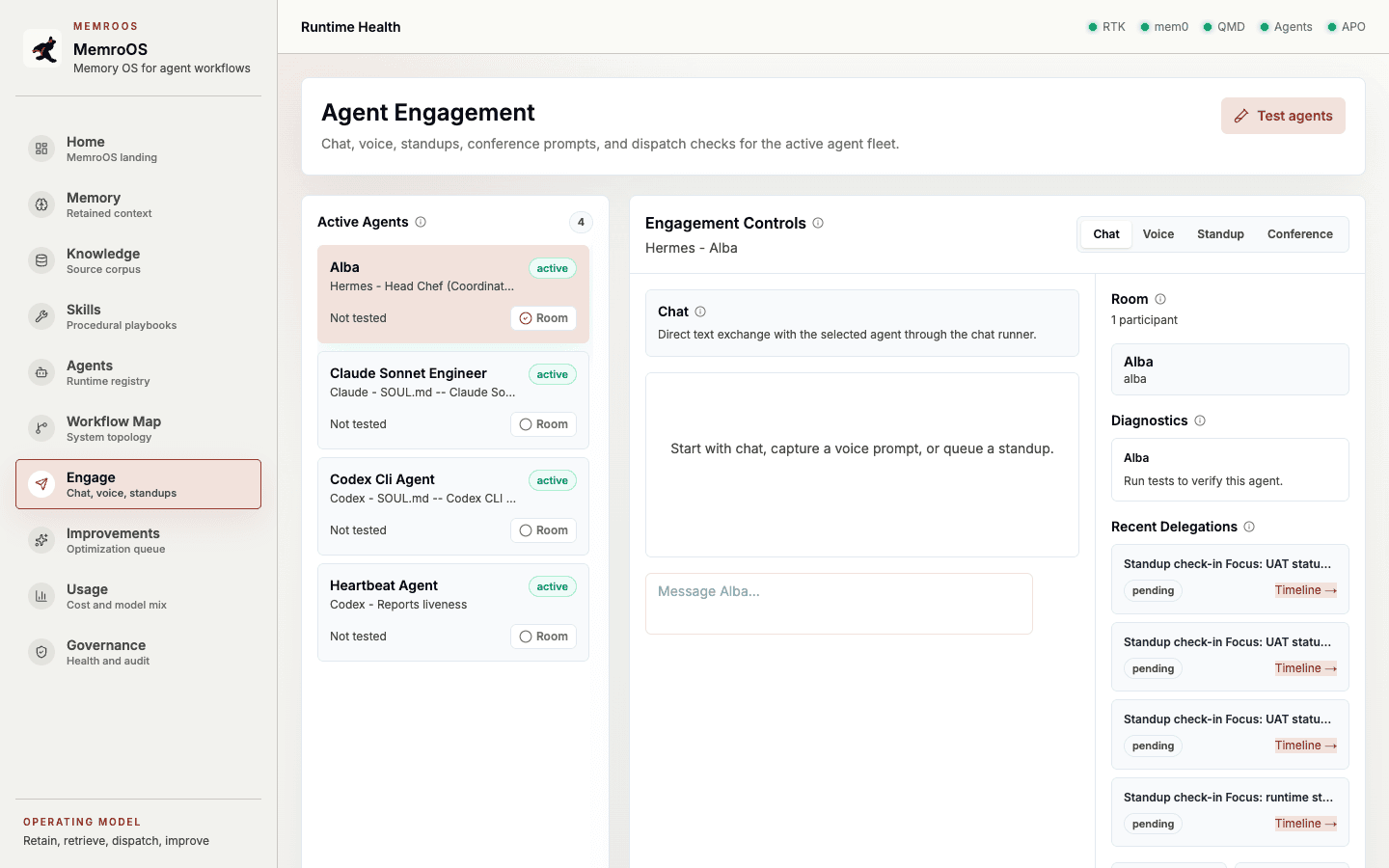Click the info icon beside Diagnostics
This screenshot has height=868, width=1389.
tap(1200, 420)
